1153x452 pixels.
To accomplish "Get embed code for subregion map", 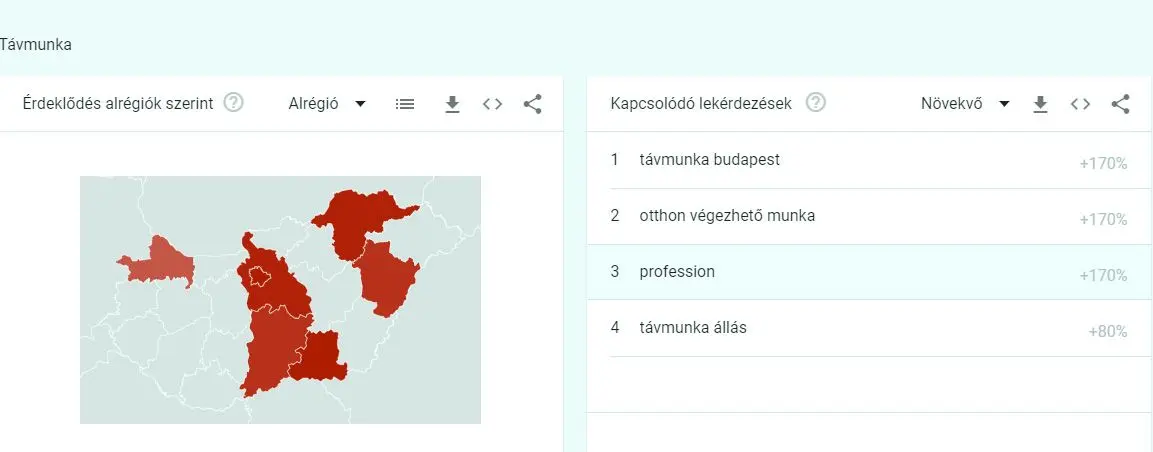I will (492, 104).
